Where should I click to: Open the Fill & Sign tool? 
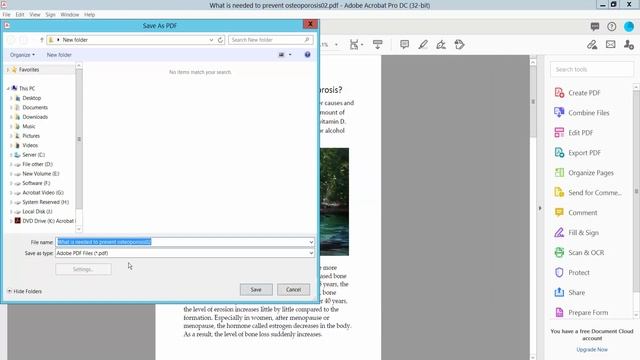tap(576, 233)
